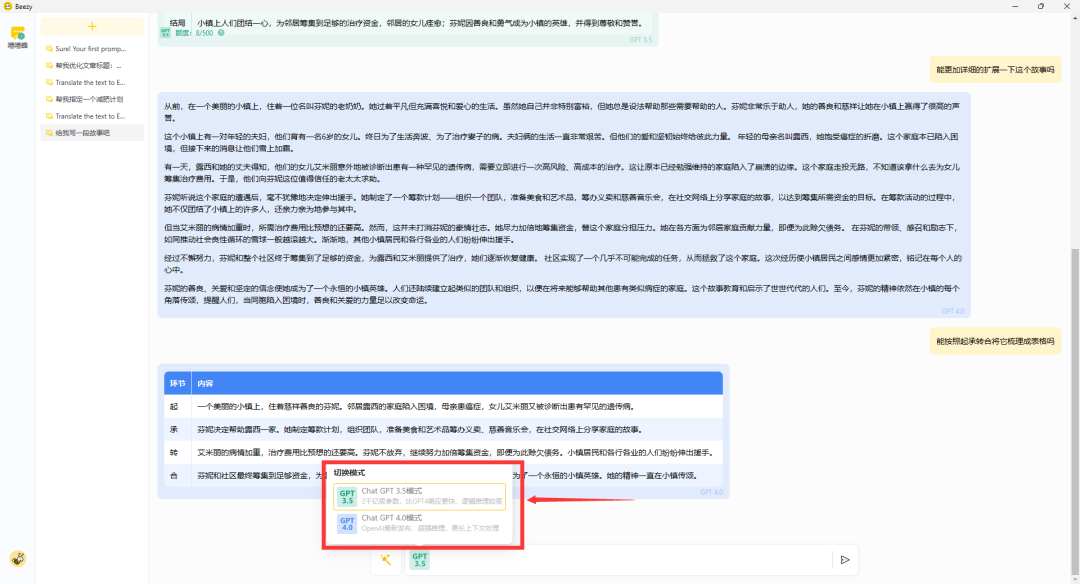Toggle the GPT 3.5 mode badge in input bar
Screen dimensions: 1080x584
point(419,560)
